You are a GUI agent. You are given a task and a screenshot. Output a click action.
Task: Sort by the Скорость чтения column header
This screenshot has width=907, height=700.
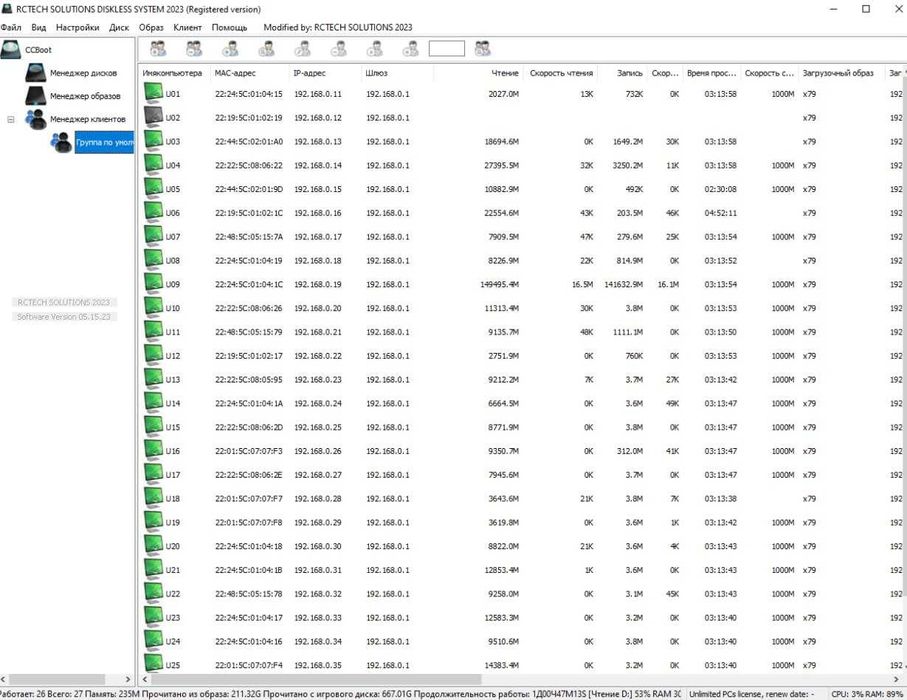click(561, 73)
